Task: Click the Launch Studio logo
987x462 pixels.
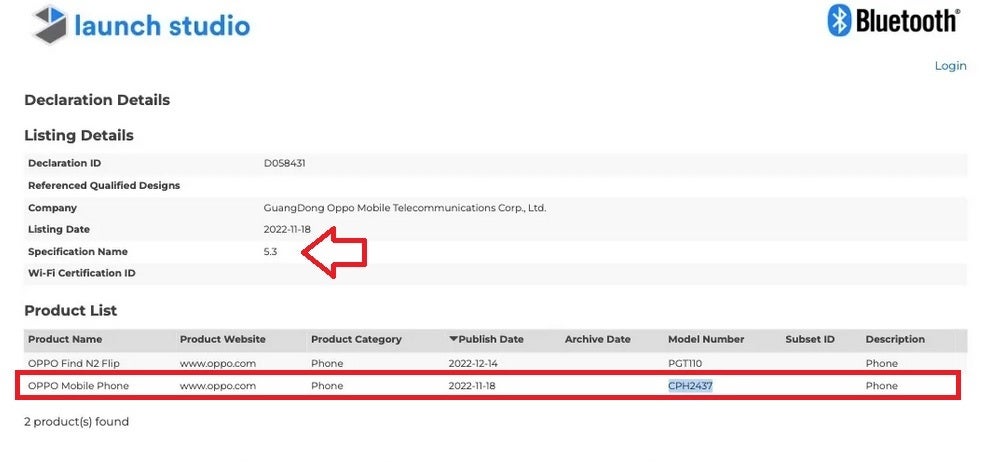Action: click(142, 25)
